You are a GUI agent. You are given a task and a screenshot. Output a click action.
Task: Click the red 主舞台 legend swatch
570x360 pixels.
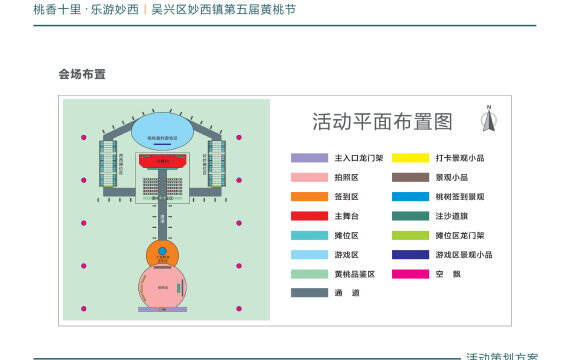[309, 216]
